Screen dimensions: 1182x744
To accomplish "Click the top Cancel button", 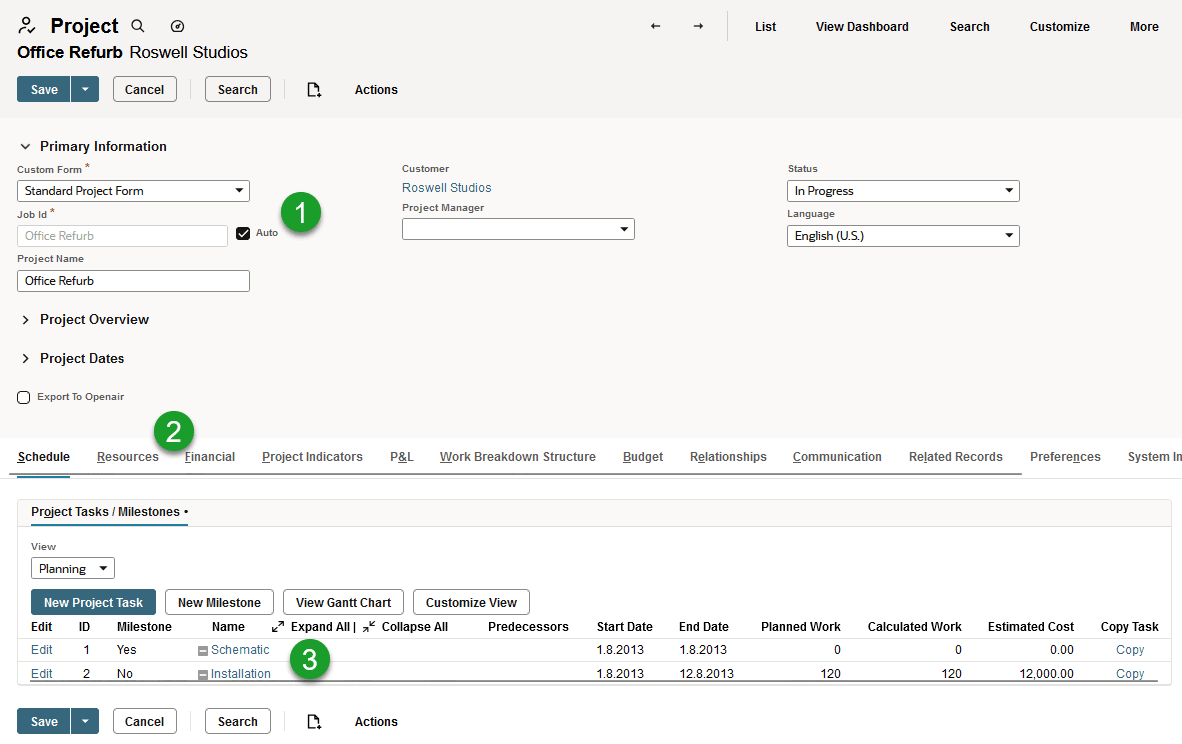I will (145, 89).
